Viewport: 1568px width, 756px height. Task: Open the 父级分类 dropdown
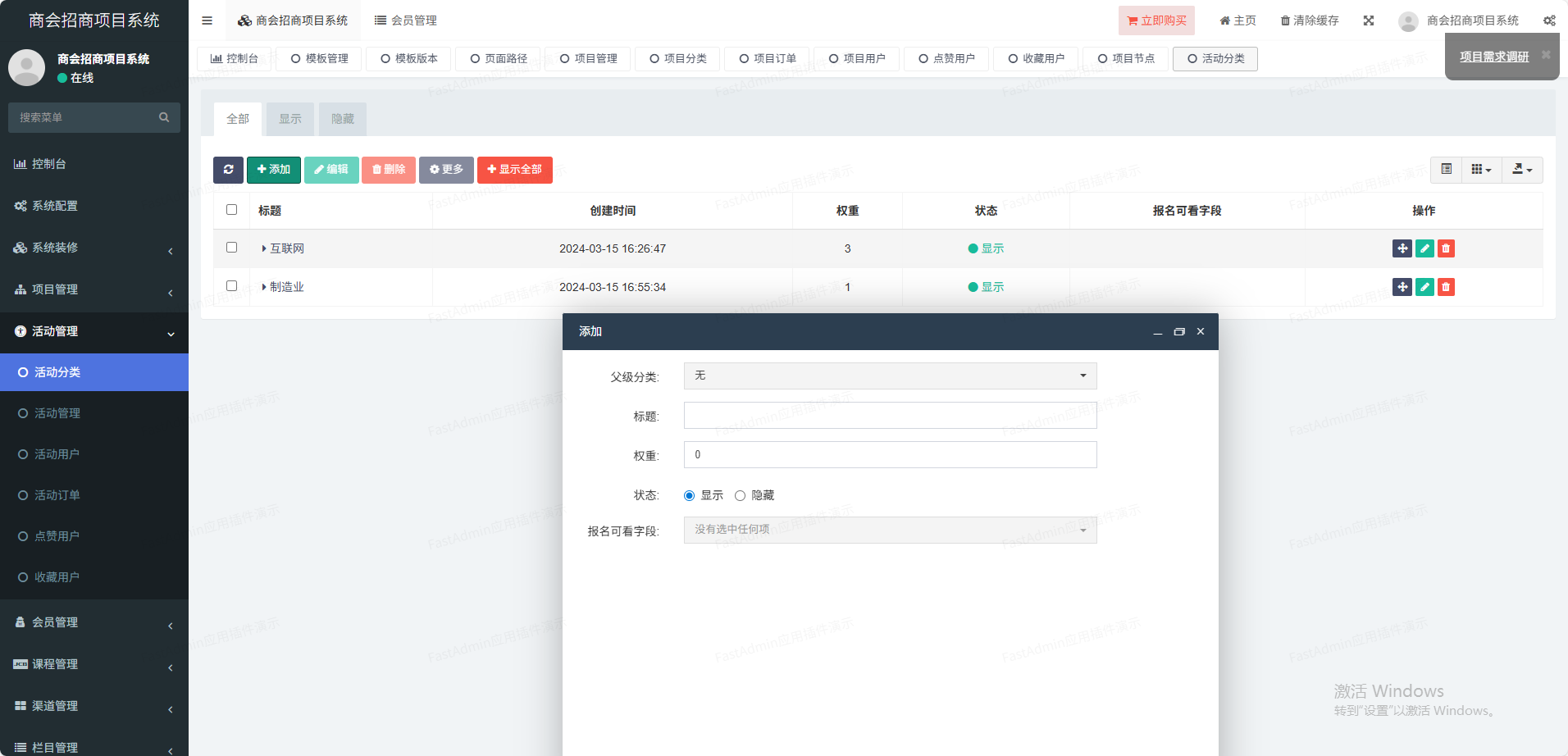890,376
